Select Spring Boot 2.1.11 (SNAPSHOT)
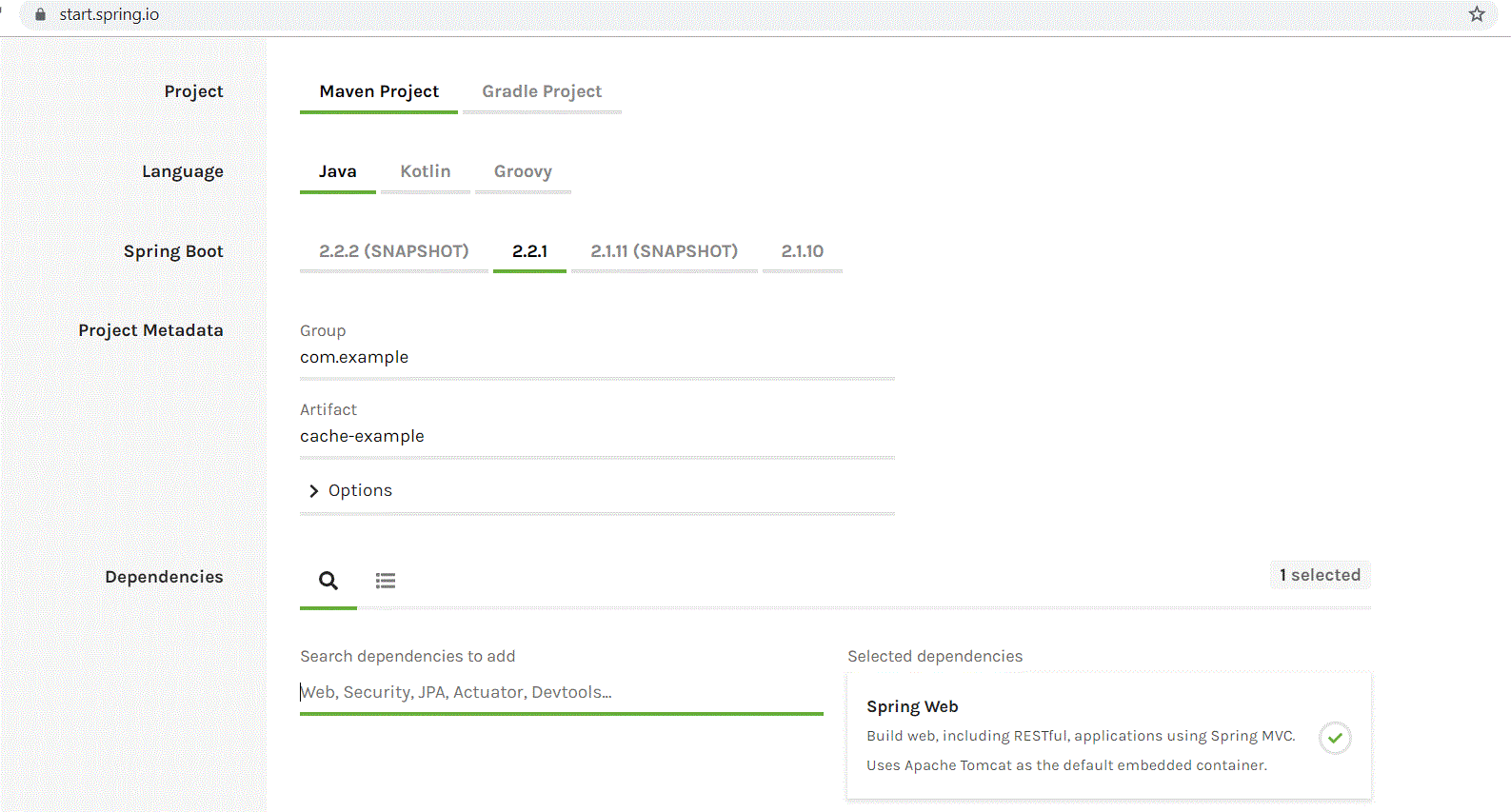 (665, 251)
